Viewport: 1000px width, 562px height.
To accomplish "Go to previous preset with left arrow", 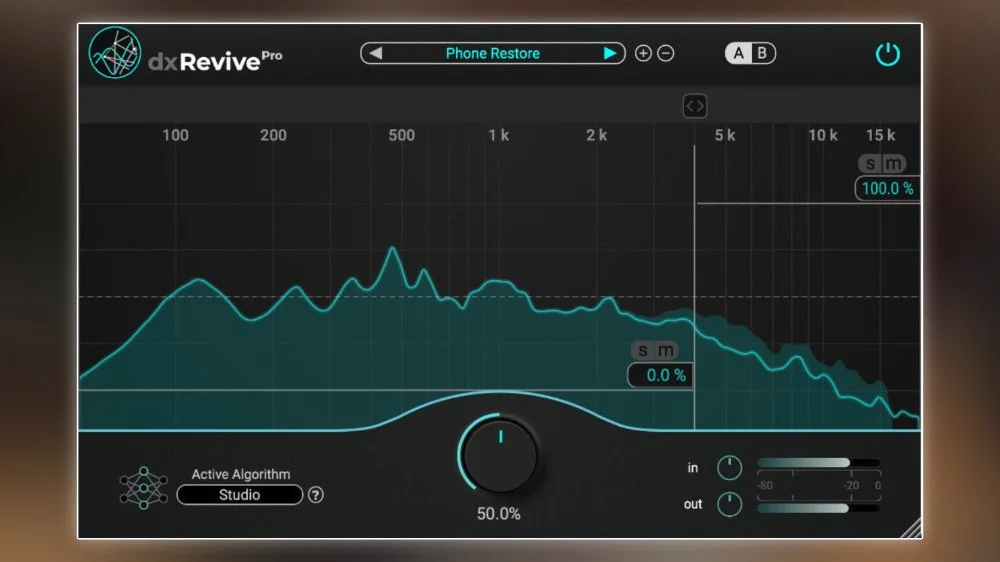I will (x=376, y=53).
